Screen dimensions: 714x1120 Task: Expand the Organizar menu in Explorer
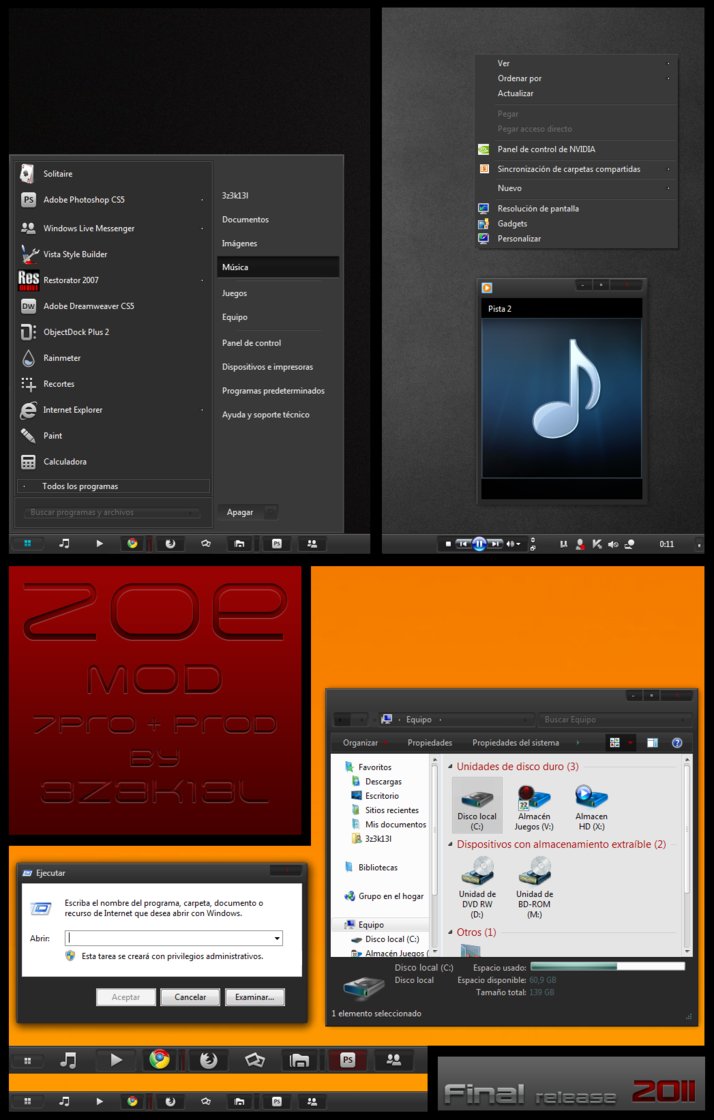pos(364,743)
